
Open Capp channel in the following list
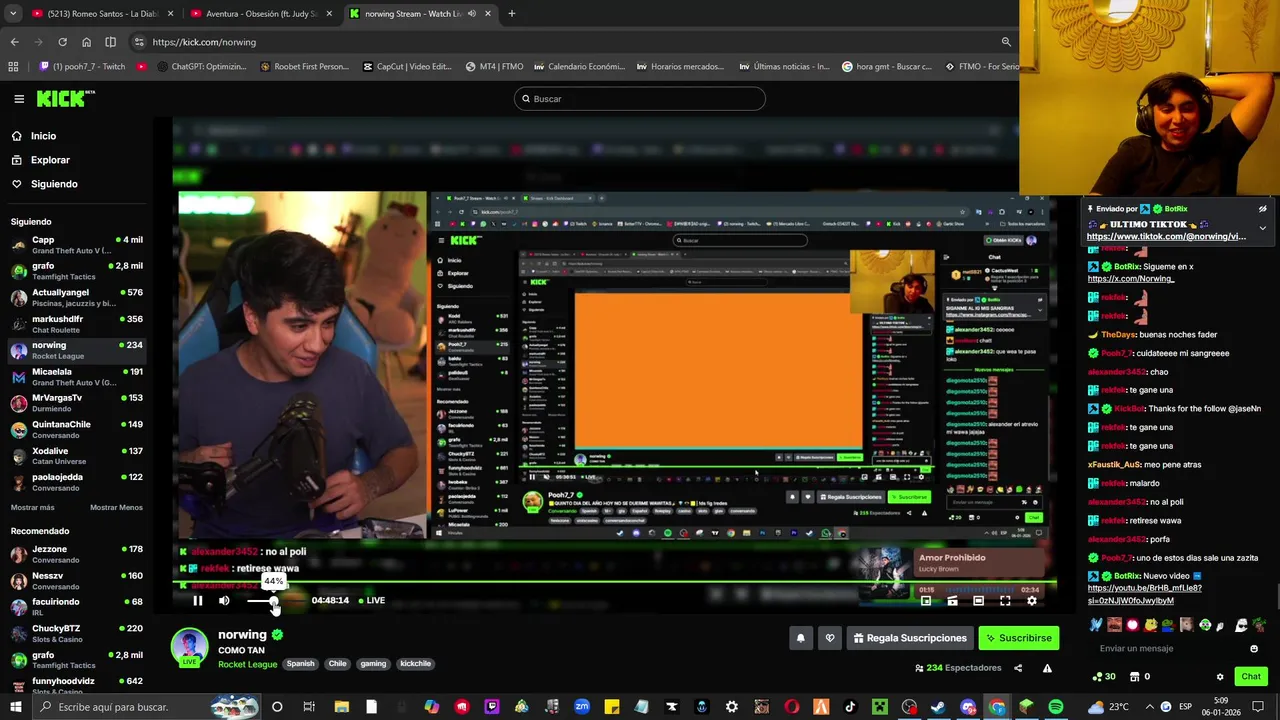pyautogui.click(x=77, y=245)
